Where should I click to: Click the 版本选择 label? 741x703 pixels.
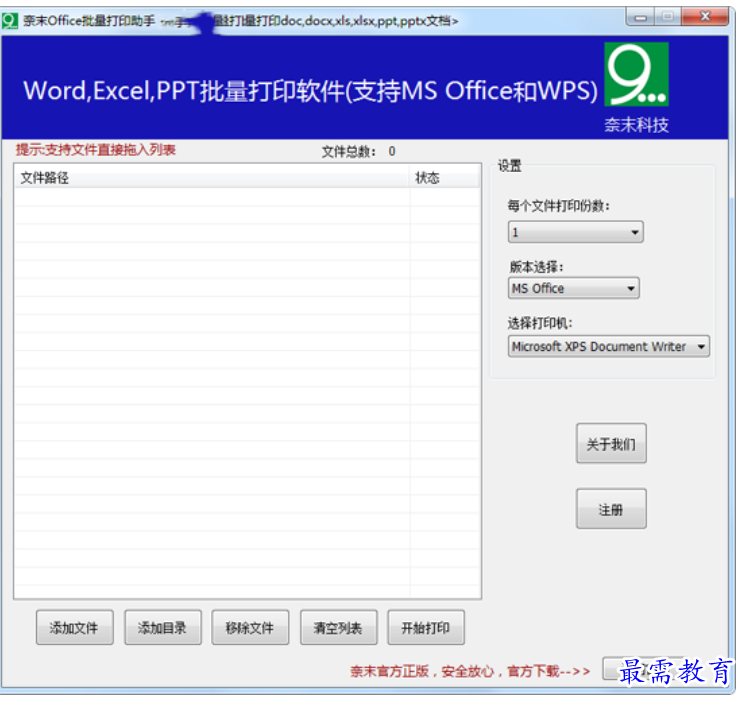pos(536,267)
